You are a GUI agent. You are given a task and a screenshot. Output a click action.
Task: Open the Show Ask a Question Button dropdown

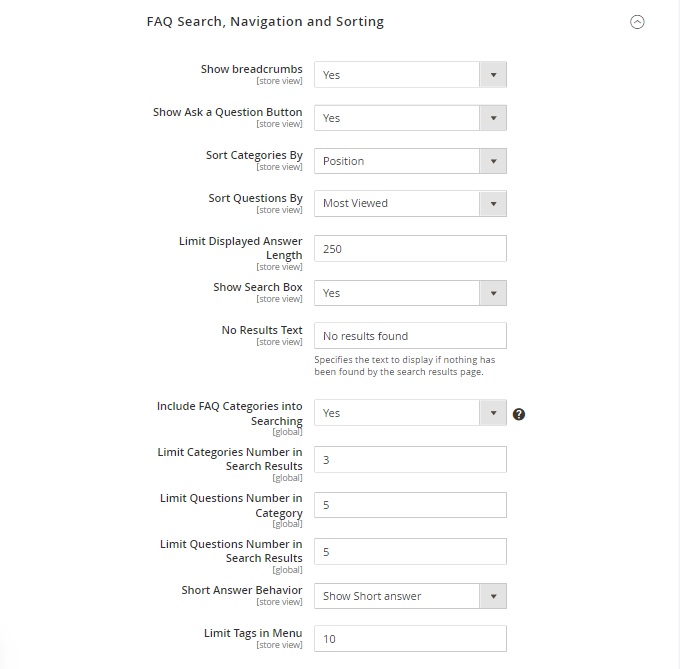coord(410,118)
